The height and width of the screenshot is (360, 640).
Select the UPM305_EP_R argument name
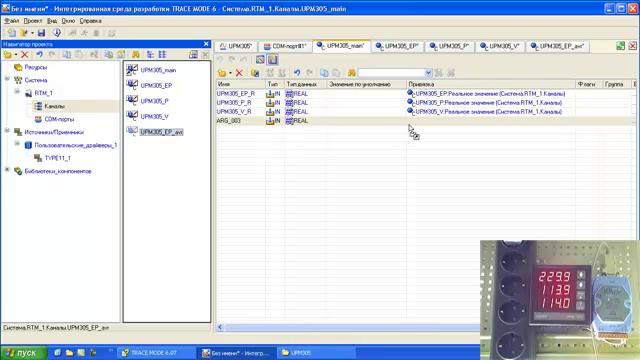click(x=236, y=93)
